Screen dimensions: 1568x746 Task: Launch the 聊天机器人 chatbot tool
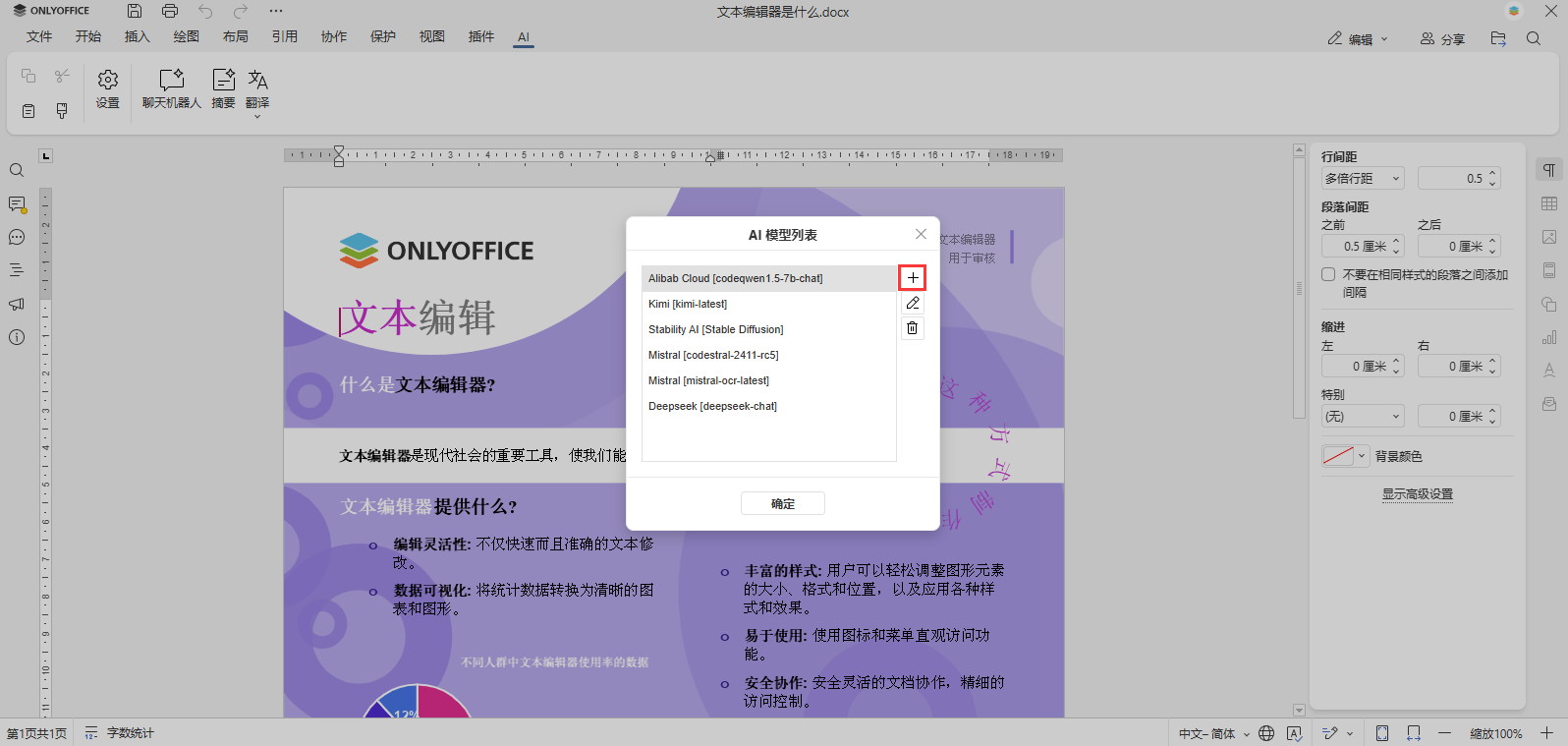pyautogui.click(x=172, y=88)
